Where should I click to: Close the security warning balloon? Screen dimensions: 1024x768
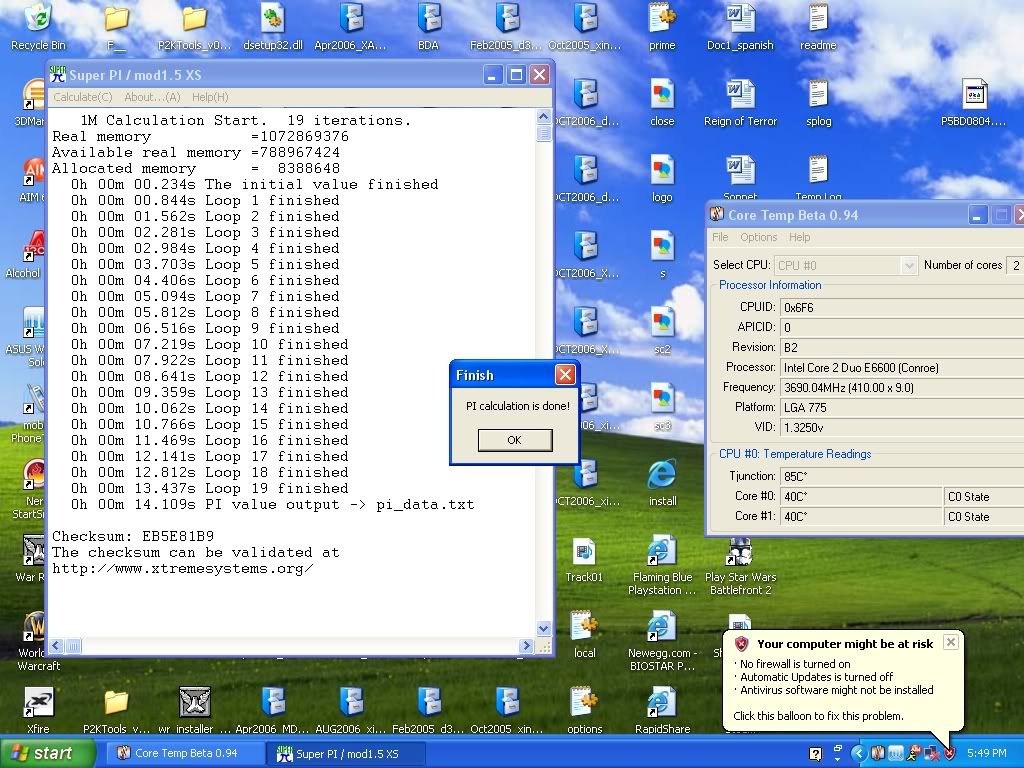[x=951, y=642]
